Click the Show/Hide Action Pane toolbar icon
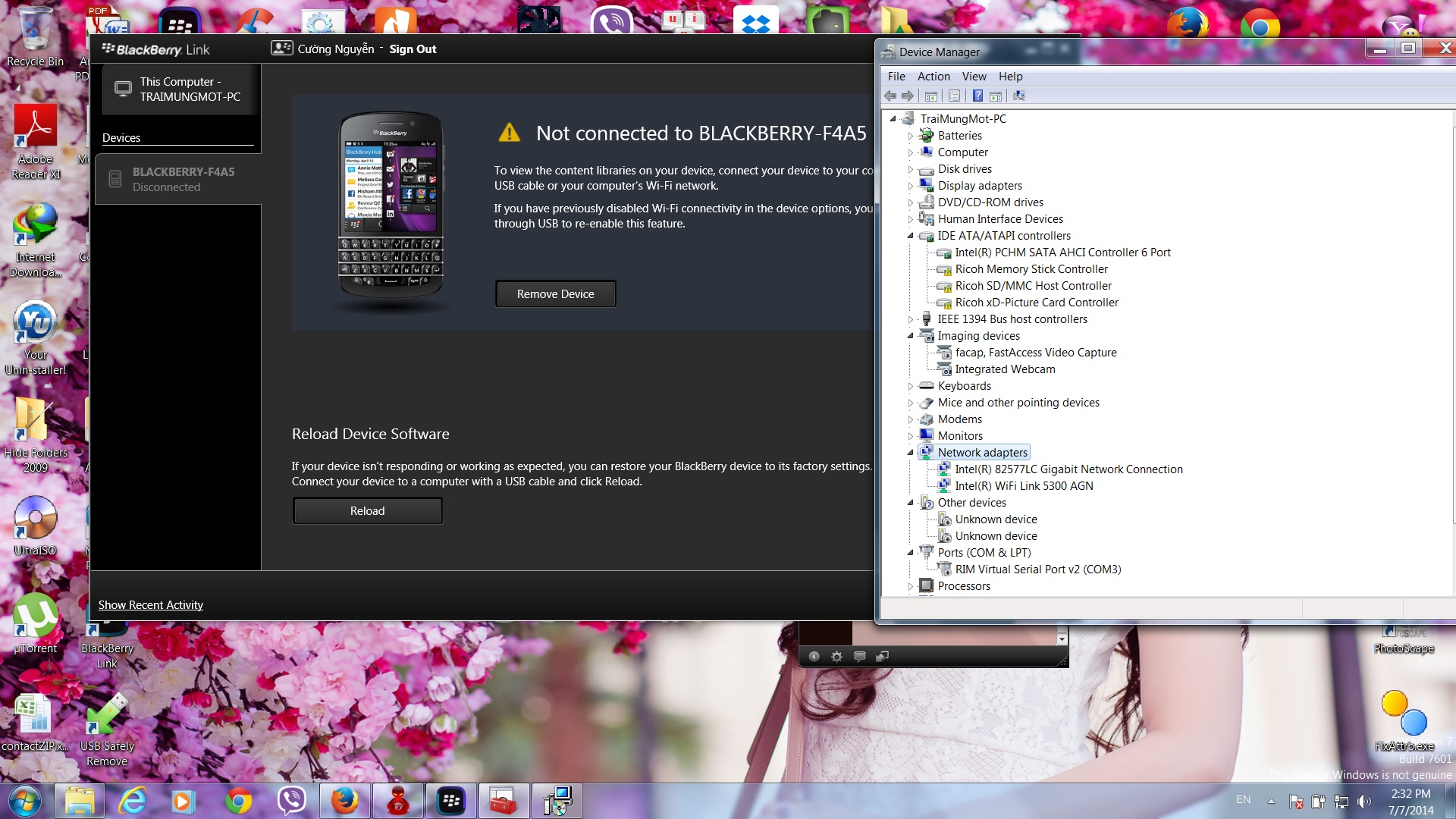 996,96
